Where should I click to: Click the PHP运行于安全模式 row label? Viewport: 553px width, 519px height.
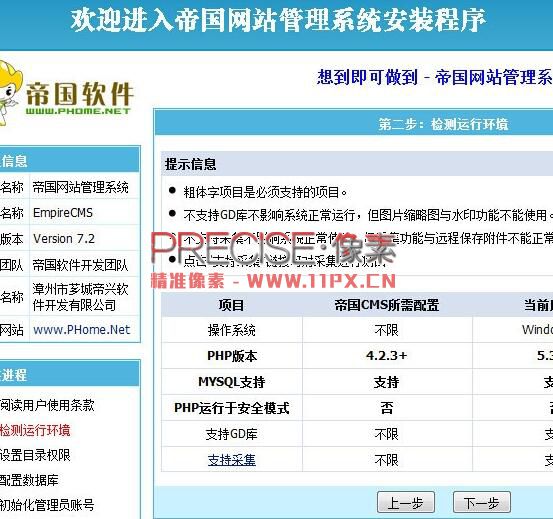232,408
